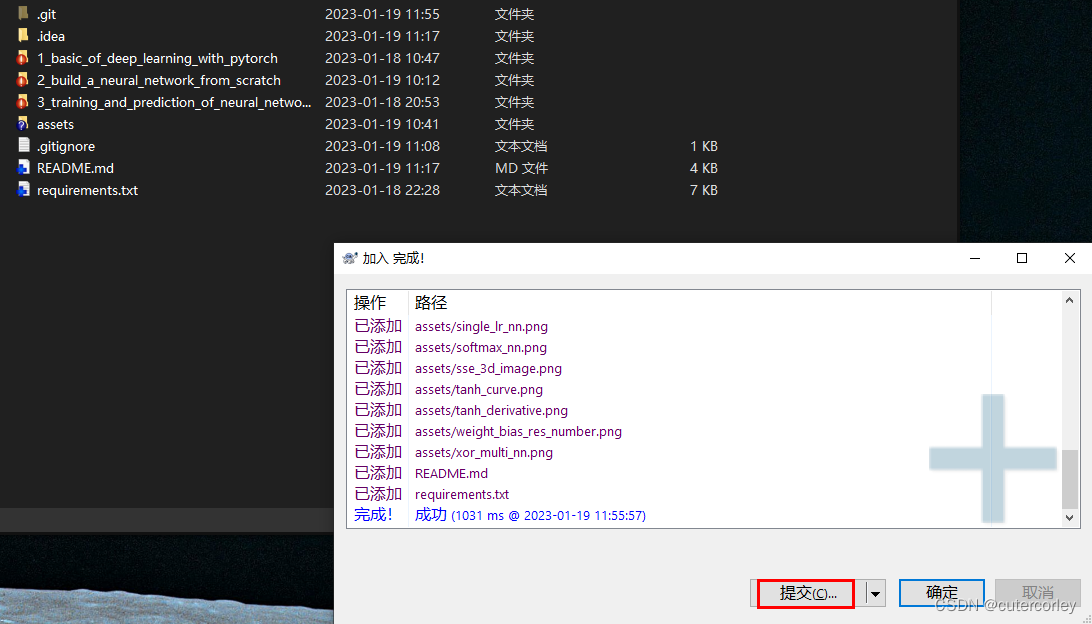
Task: Click the scroll up arrow in result list
Action: [1070, 300]
